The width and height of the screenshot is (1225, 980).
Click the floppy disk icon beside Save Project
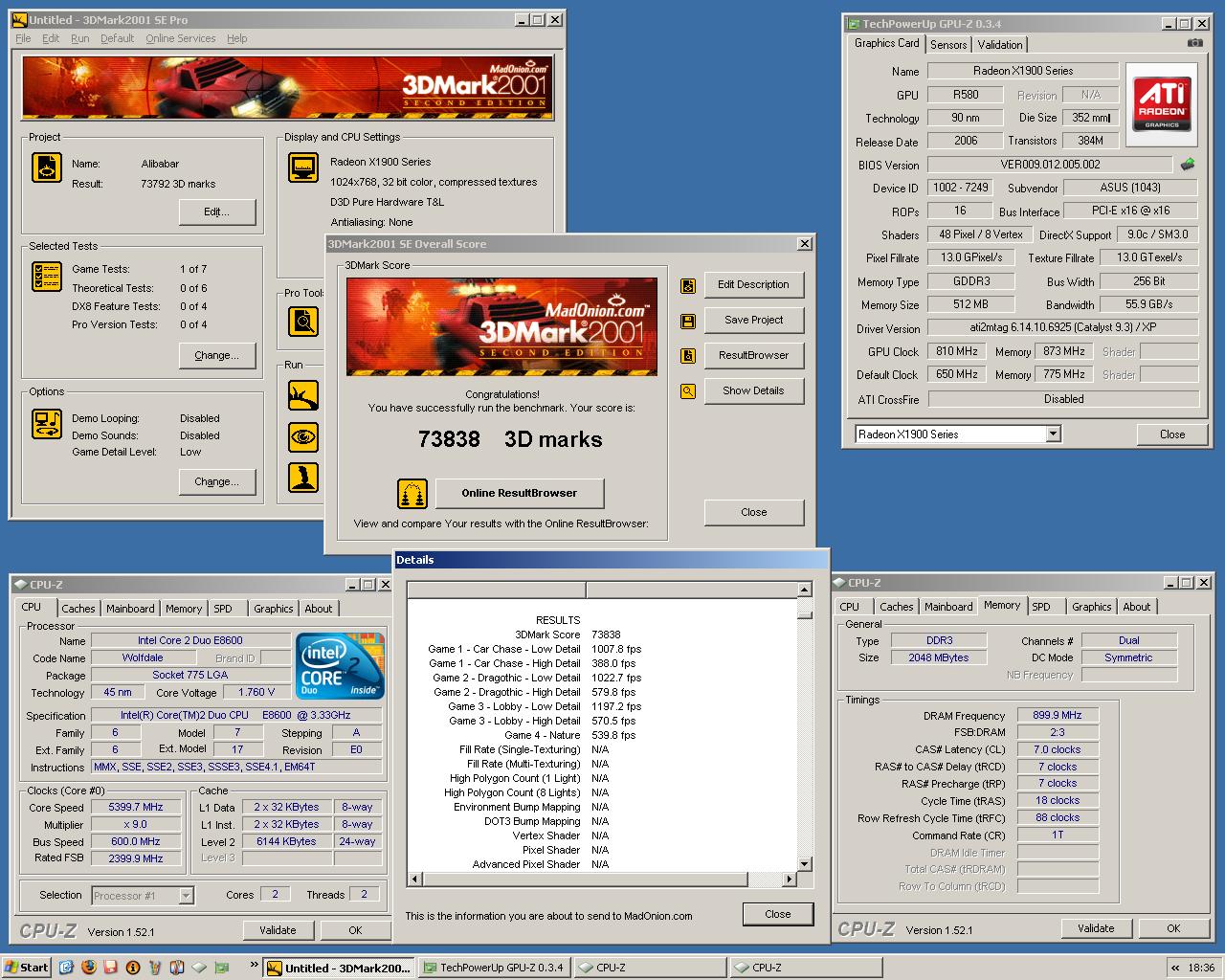tap(688, 321)
